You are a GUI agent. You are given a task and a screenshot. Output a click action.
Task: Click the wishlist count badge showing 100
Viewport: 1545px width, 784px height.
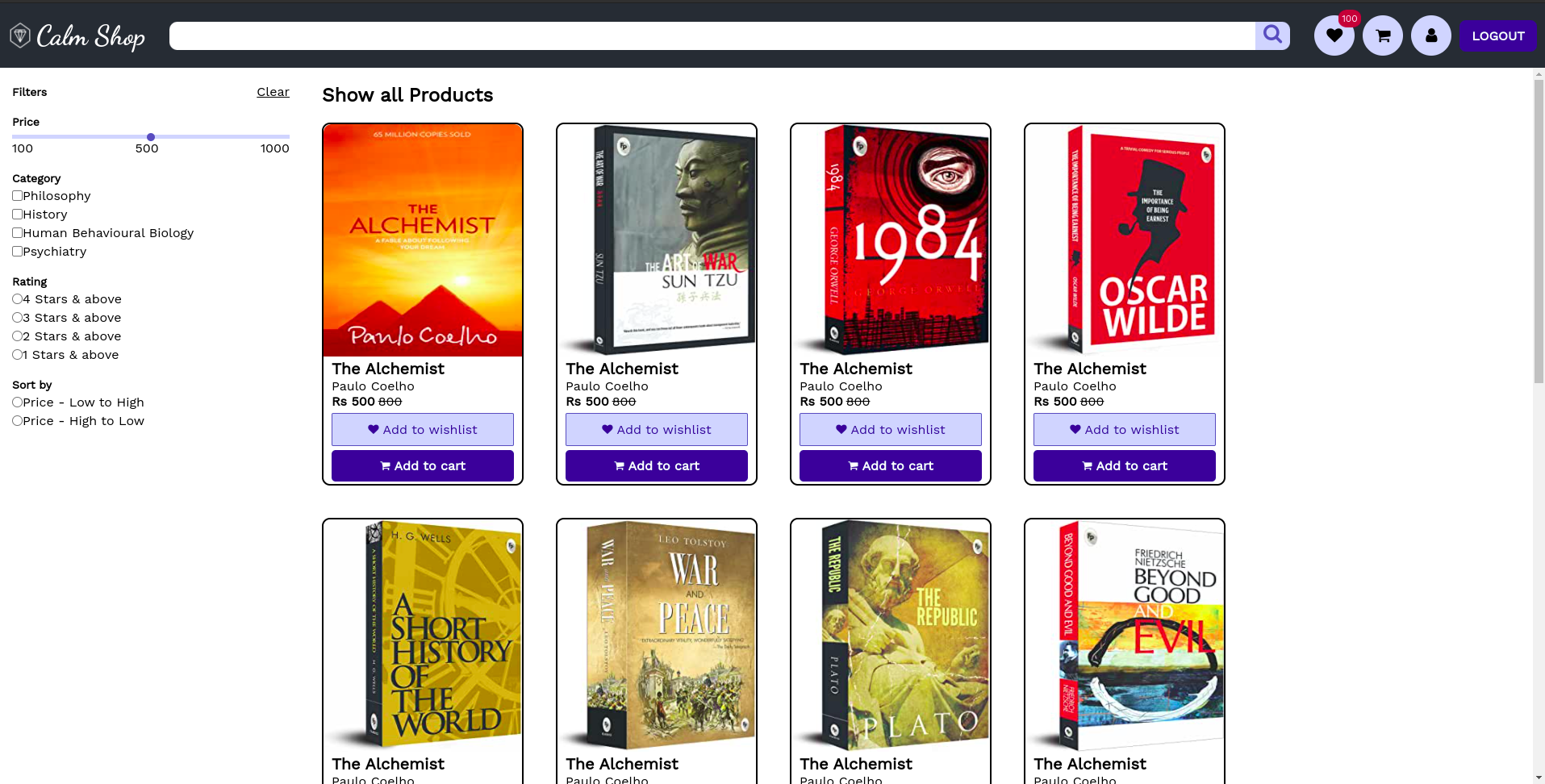click(1350, 19)
